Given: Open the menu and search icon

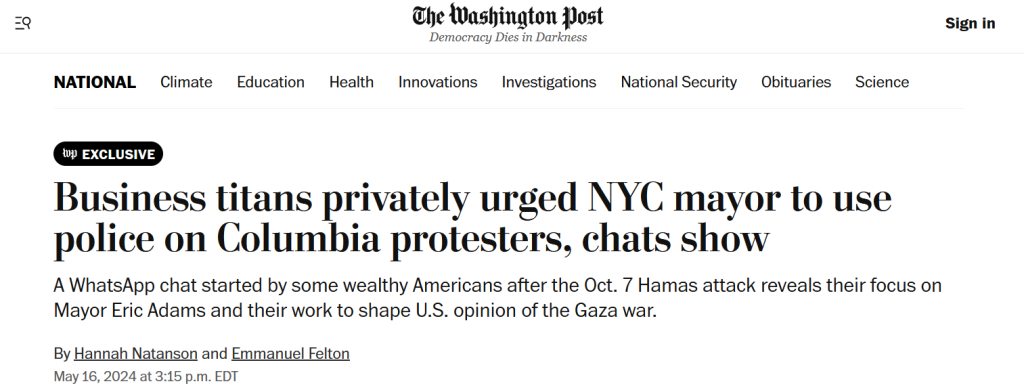Looking at the screenshot, I should tap(23, 24).
